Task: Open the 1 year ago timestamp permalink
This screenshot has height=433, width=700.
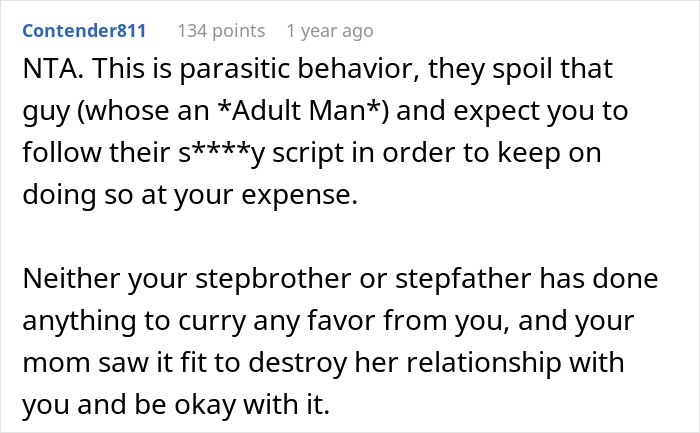Action: click(330, 31)
